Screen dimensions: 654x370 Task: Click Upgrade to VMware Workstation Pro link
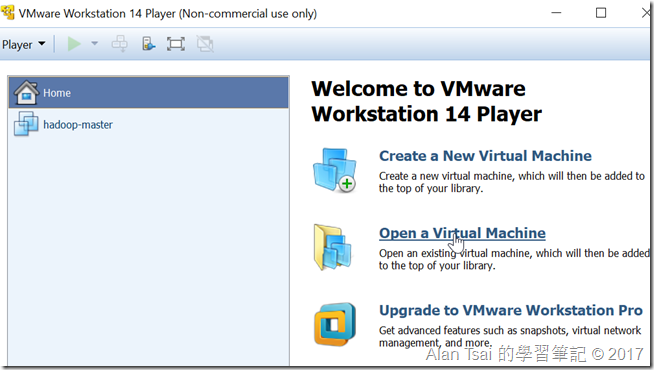511,310
